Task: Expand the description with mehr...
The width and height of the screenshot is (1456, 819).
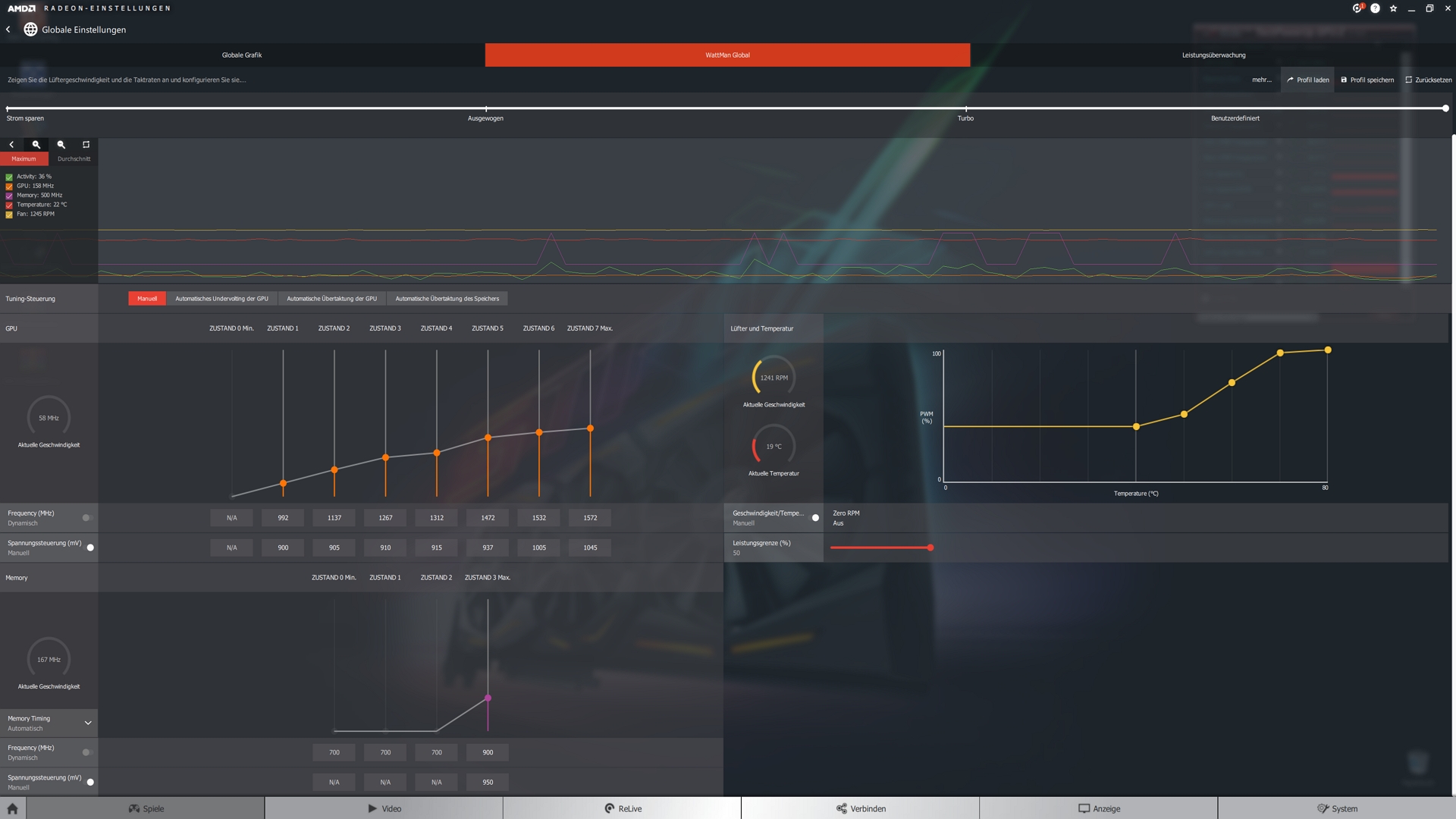Action: click(x=1262, y=80)
